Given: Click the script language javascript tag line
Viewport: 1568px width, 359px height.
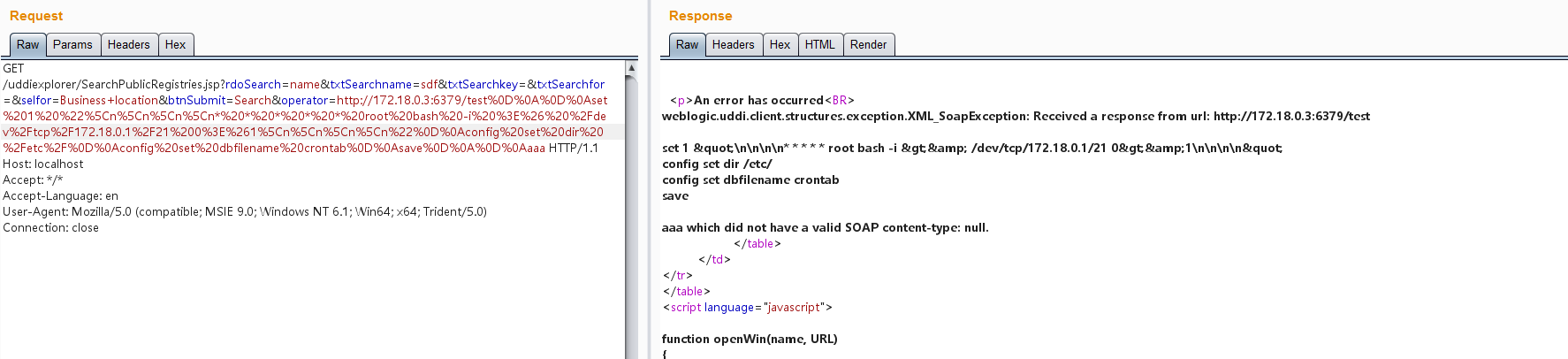Looking at the screenshot, I should [x=747, y=308].
